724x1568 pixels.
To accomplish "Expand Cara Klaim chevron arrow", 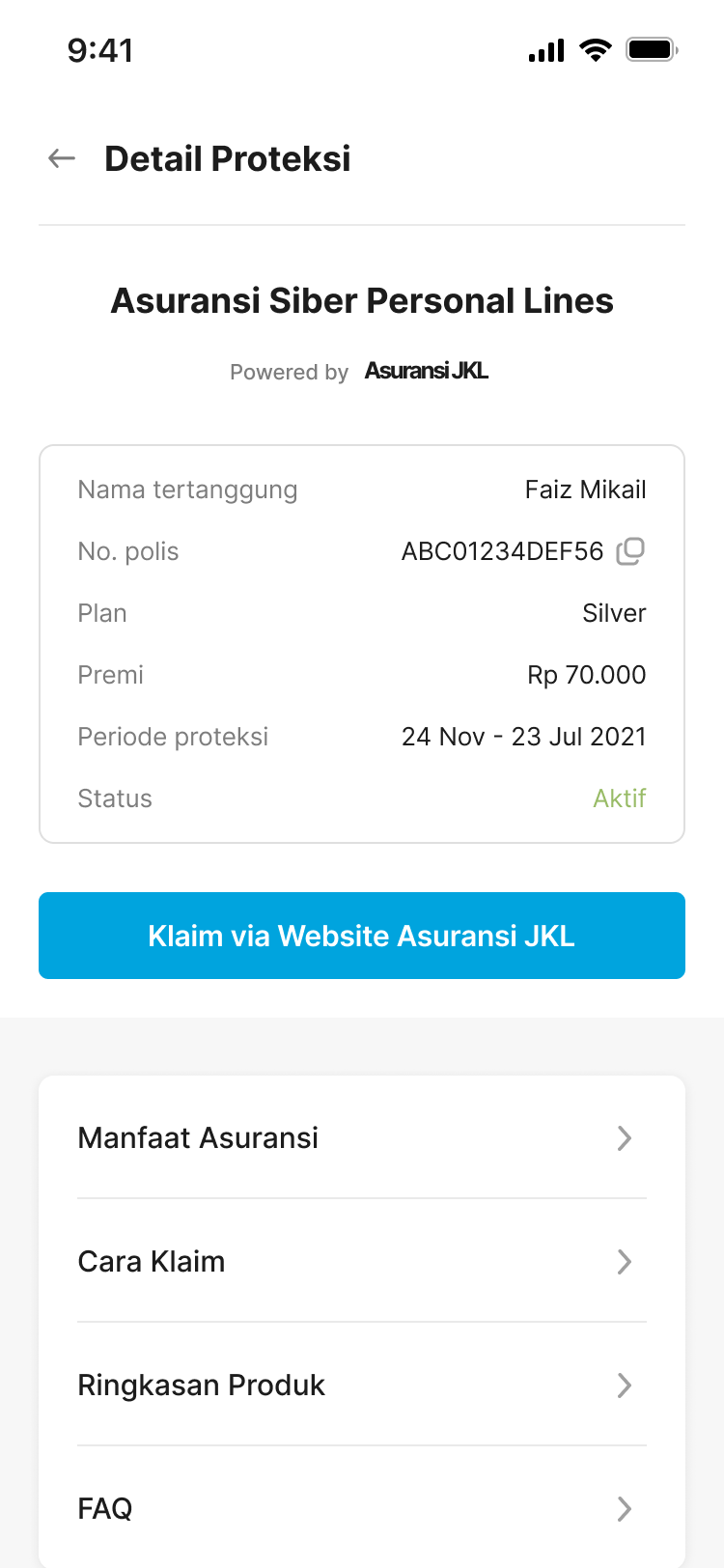I will (x=625, y=1262).
